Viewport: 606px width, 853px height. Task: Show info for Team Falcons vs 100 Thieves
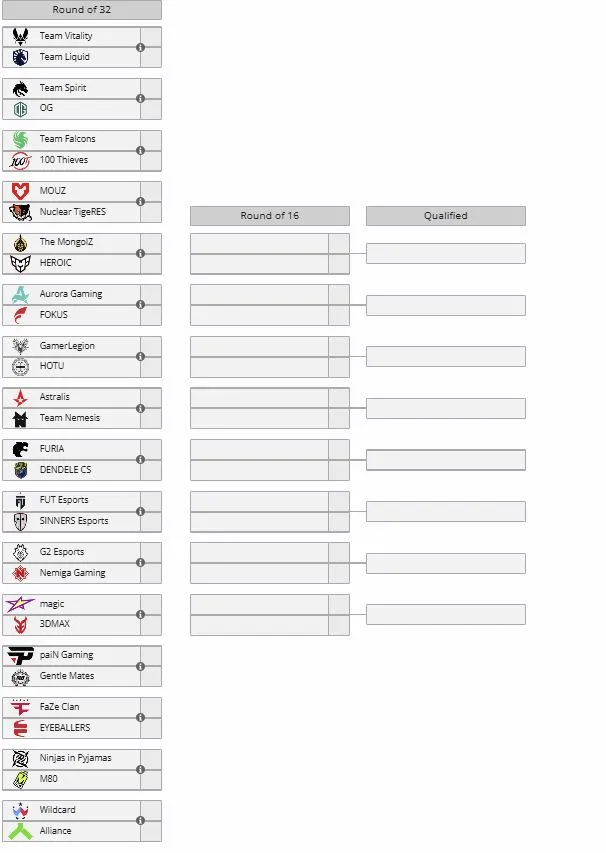point(140,150)
